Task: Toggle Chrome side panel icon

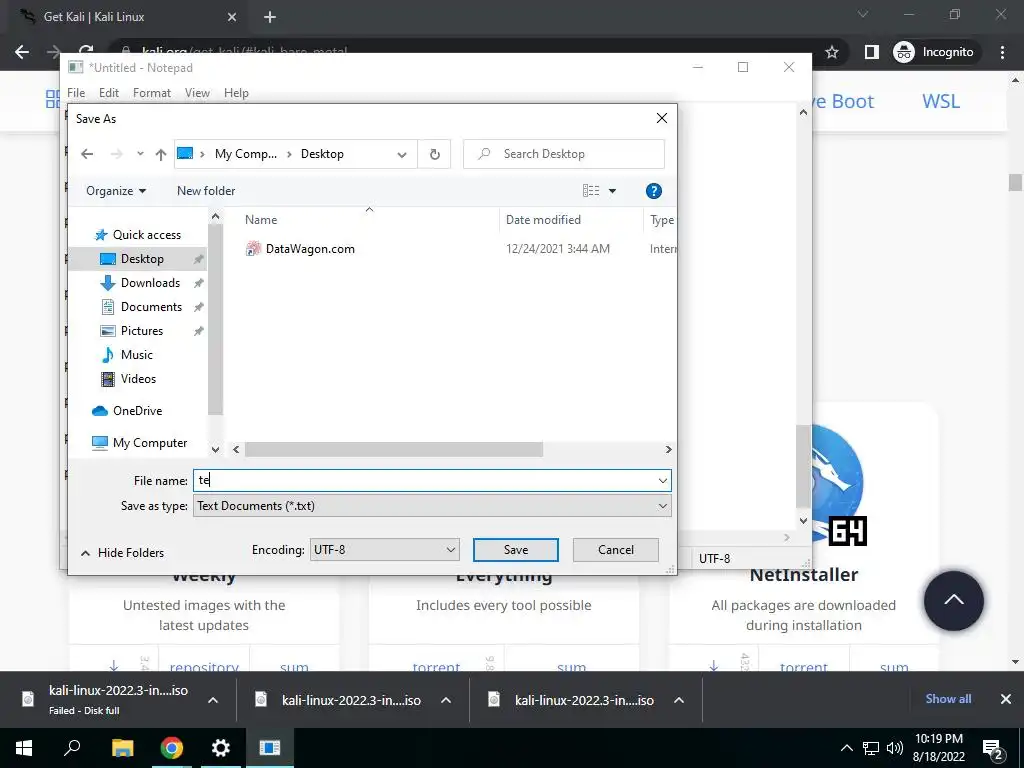Action: [871, 52]
